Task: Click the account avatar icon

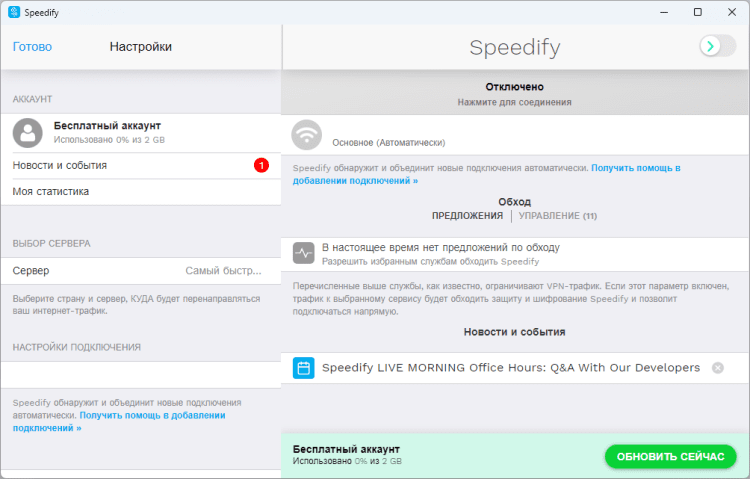Action: [x=28, y=133]
